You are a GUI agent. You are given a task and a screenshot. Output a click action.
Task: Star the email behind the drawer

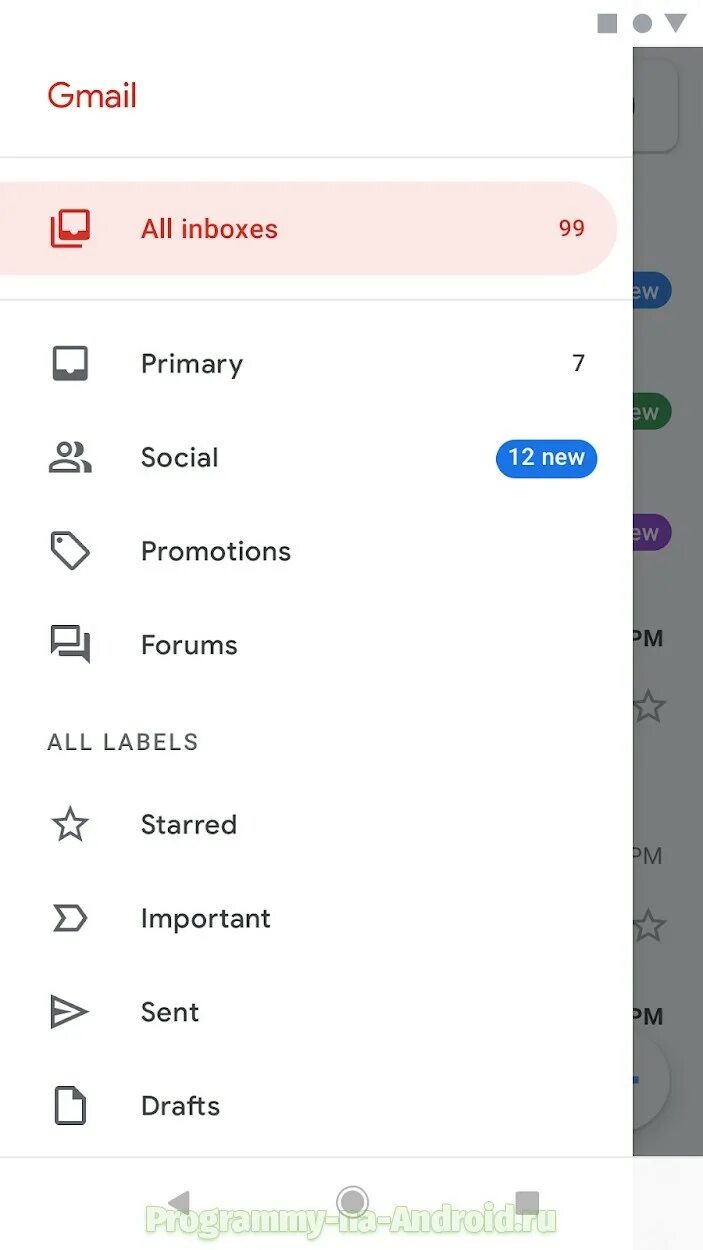650,708
